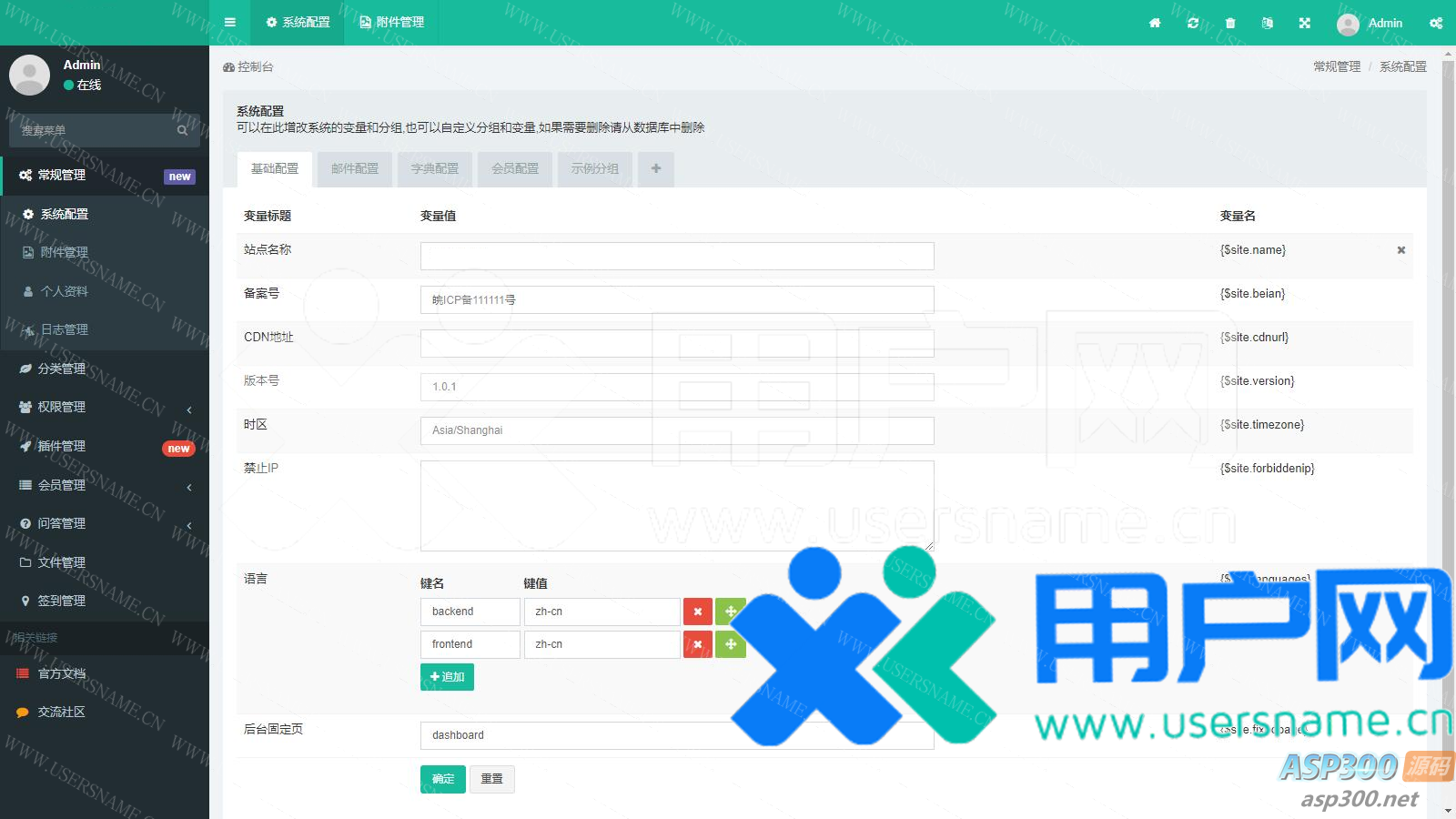Click the 时区 input field
The height and width of the screenshot is (819, 1456).
pos(677,430)
